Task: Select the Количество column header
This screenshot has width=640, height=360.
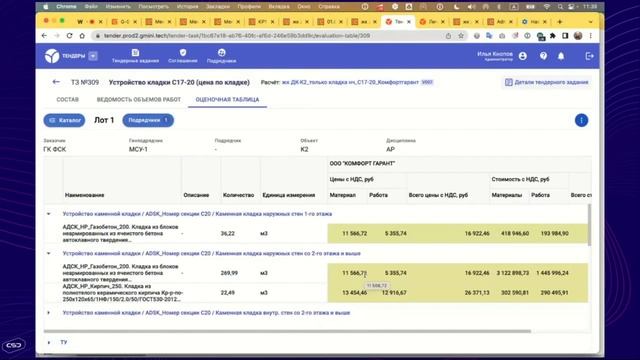Action: [238, 195]
